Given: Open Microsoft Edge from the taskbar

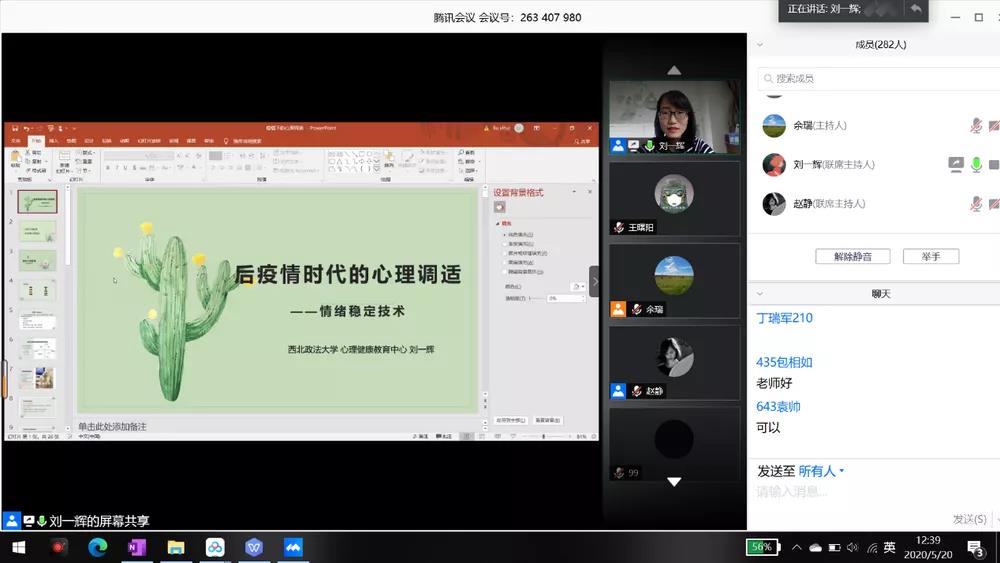Looking at the screenshot, I should 97,547.
